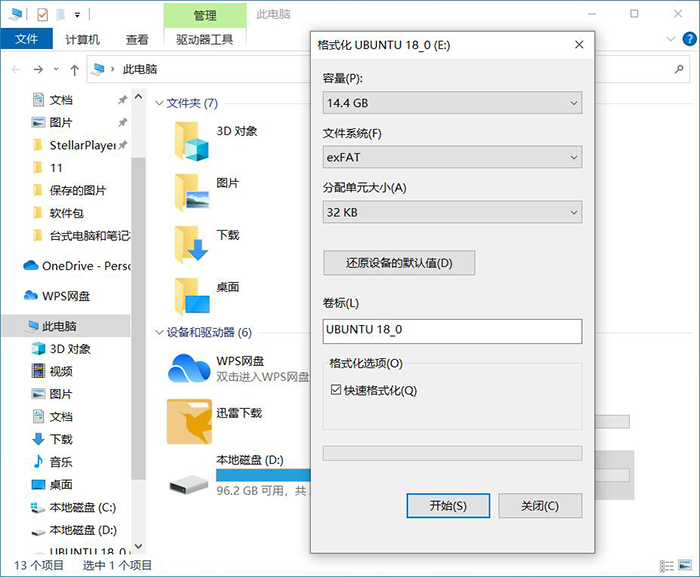Click the 迅雷下载 icon
This screenshot has height=577, width=700.
(188, 421)
